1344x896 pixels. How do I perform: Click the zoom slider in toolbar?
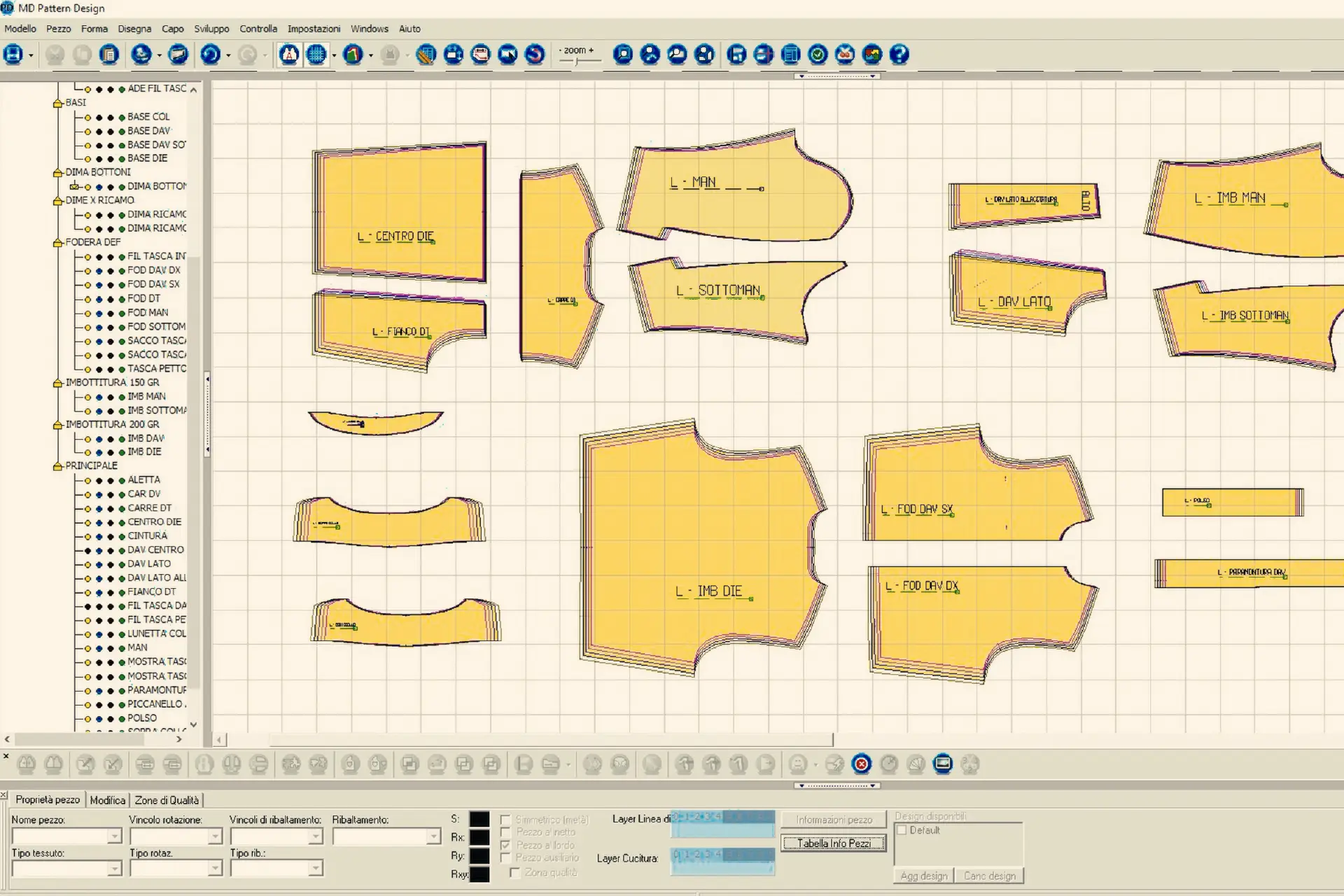tap(577, 62)
